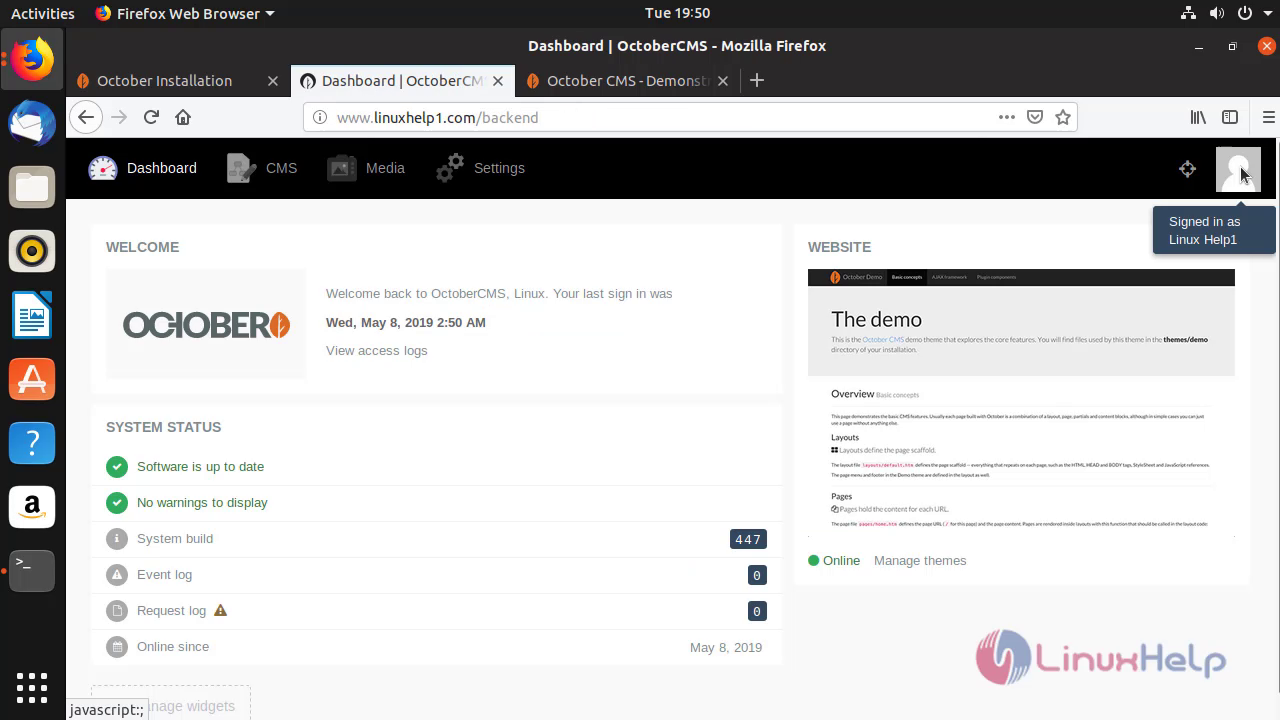This screenshot has height=720, width=1280.
Task: Click the Settings gears icon
Action: 450,168
